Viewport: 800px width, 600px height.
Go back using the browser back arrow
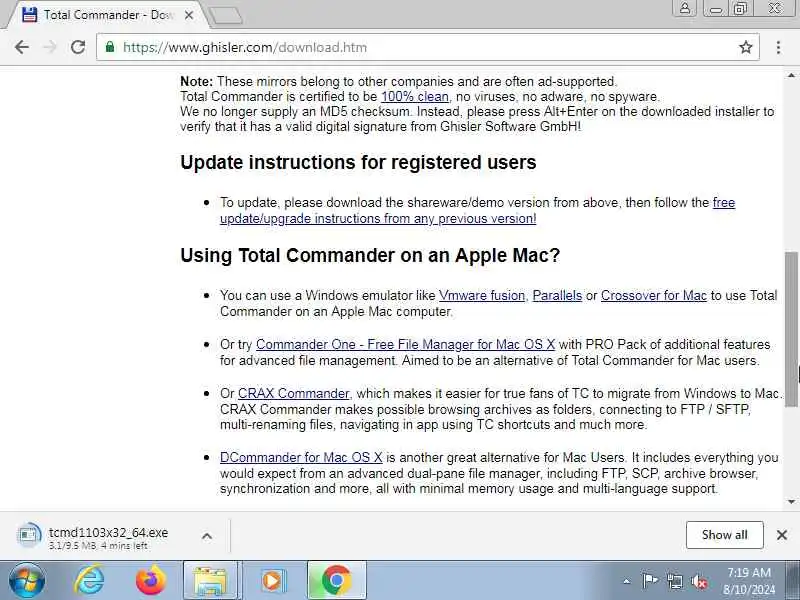[x=22, y=47]
